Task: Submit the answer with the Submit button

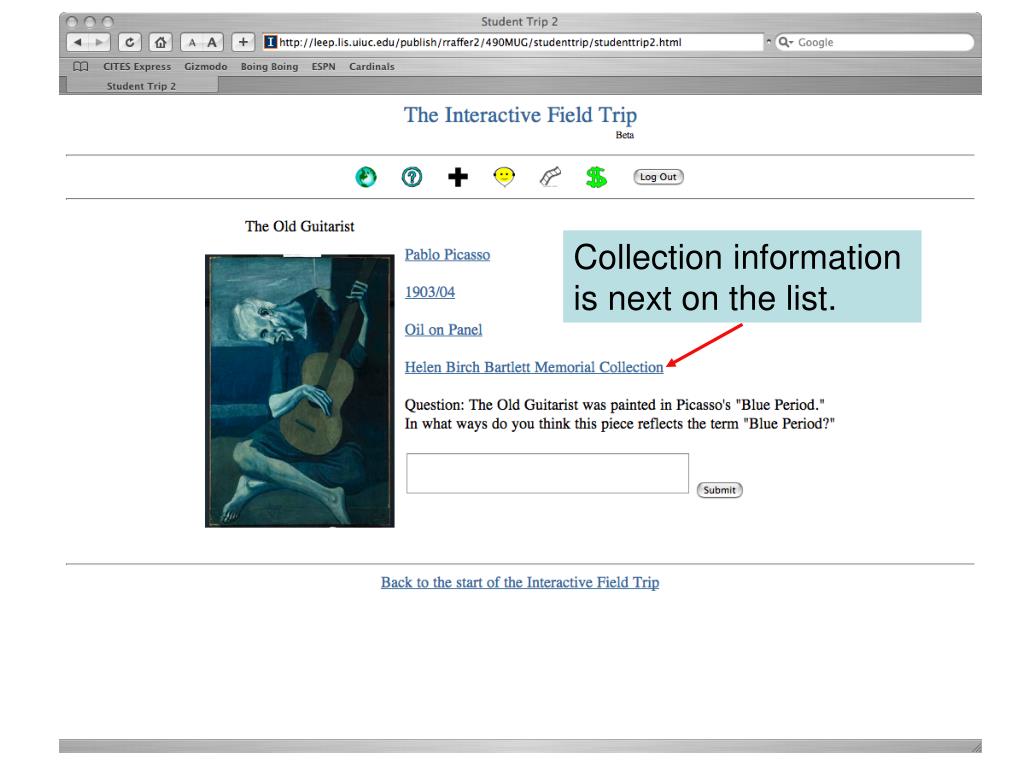Action: coord(720,490)
